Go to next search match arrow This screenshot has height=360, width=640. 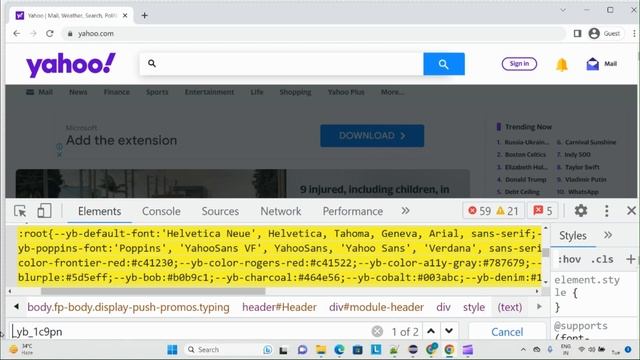pos(449,331)
